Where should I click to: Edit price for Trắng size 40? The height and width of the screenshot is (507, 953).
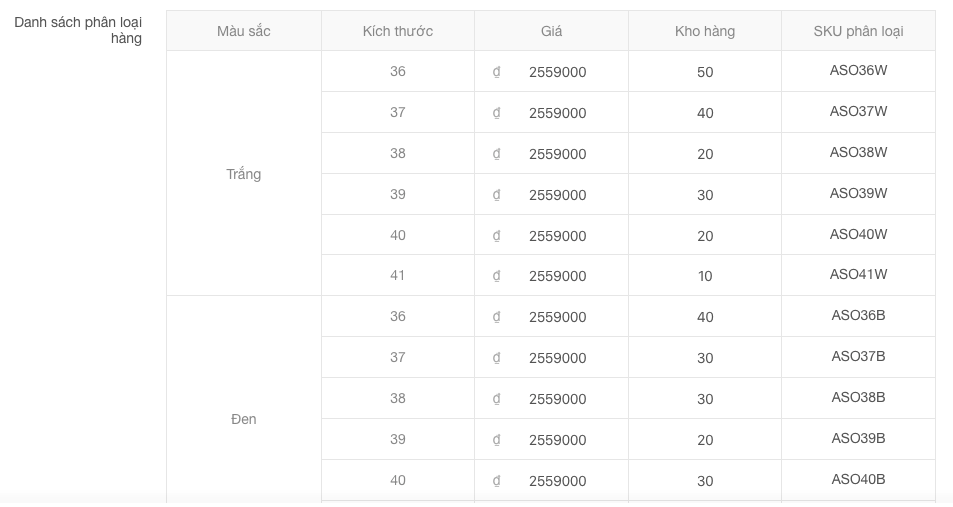pos(557,236)
